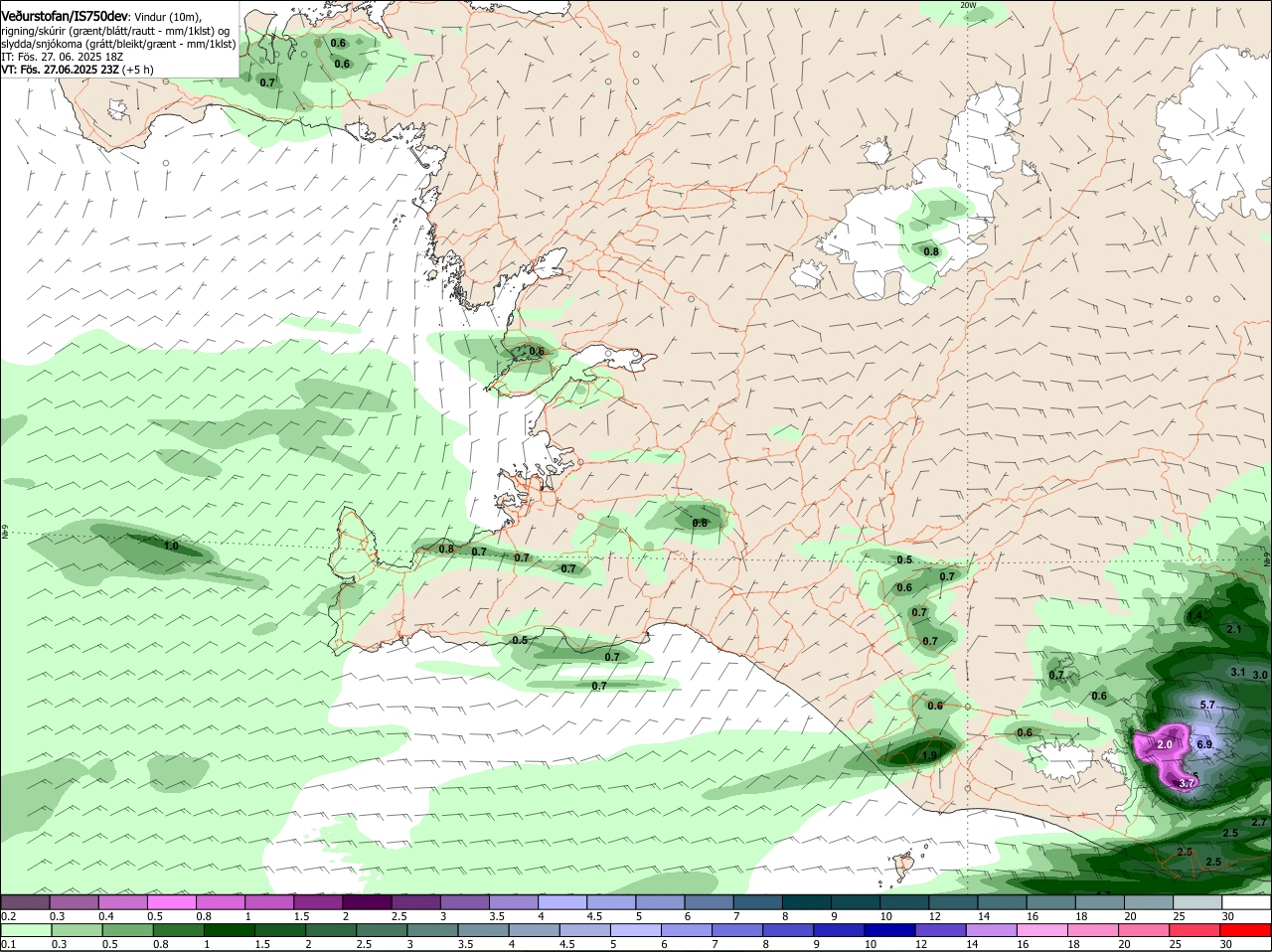This screenshot has height=952, width=1272.
Task: Click the dark blue 10 swatch in bottom legend row
Action: (x=889, y=930)
